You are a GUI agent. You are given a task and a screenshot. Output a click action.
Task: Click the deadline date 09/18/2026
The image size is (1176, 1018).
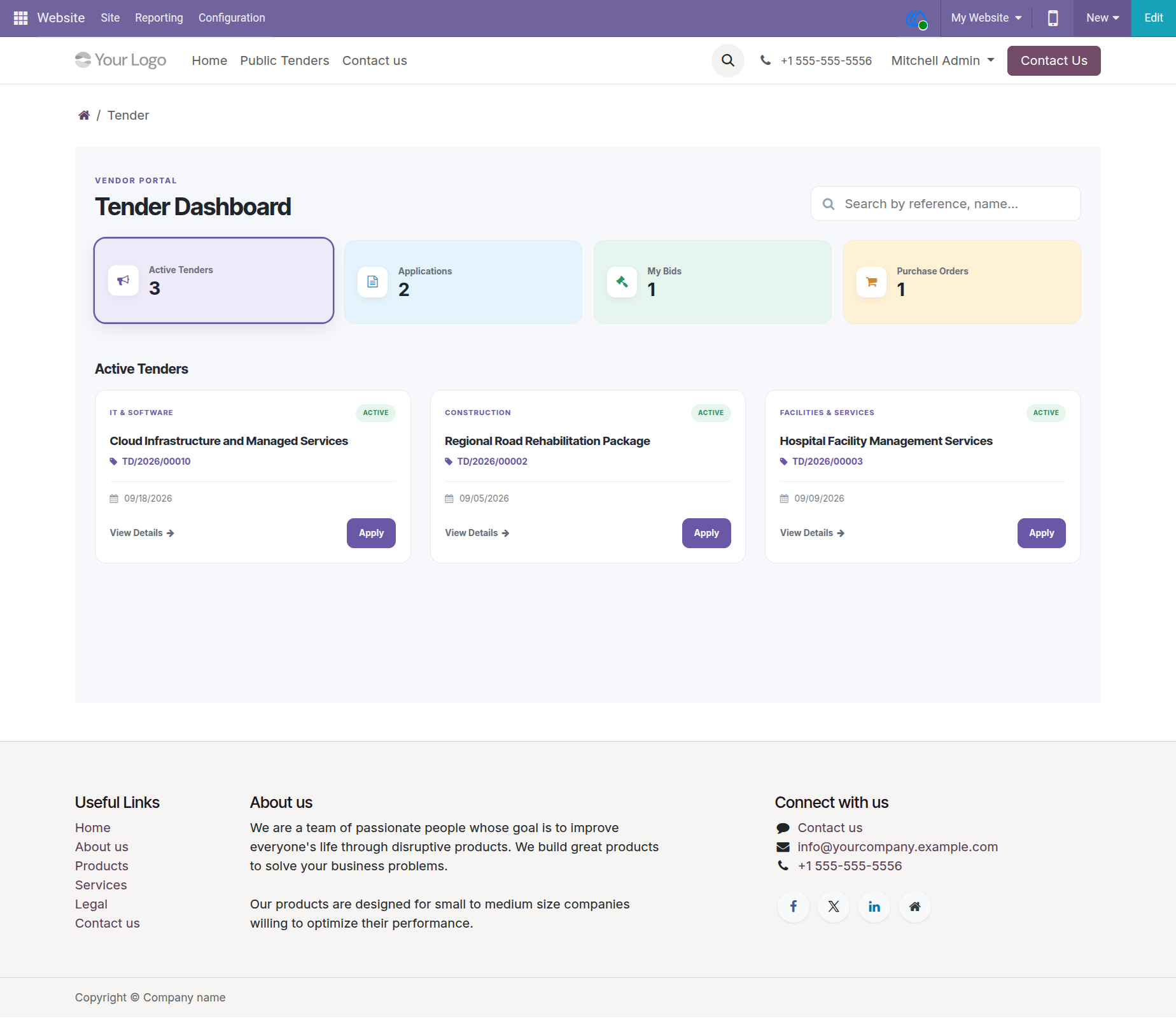click(x=148, y=498)
